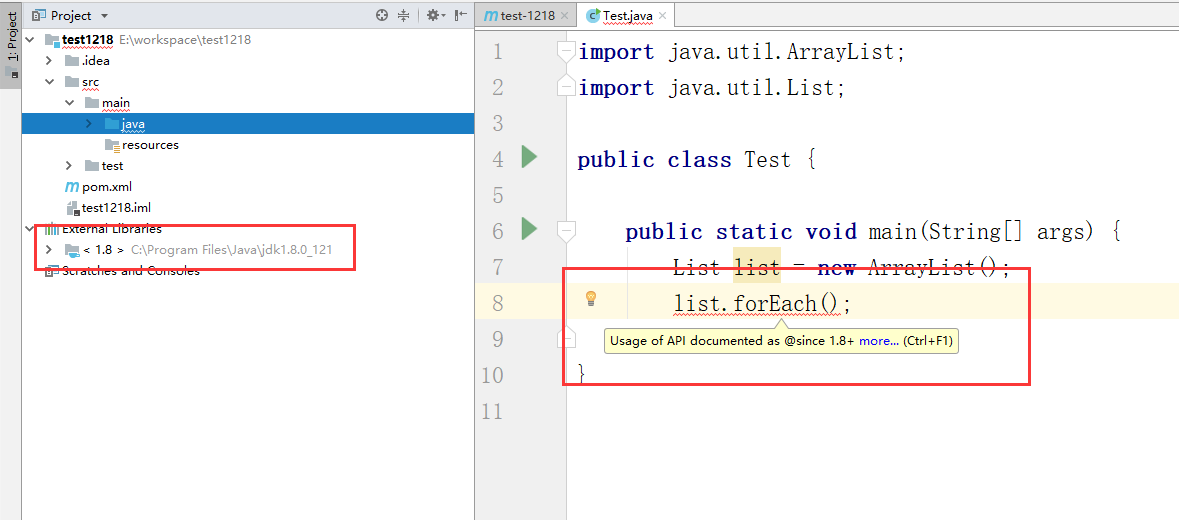Click the External Libraries icon
This screenshot has width=1179, height=520.
point(52,229)
